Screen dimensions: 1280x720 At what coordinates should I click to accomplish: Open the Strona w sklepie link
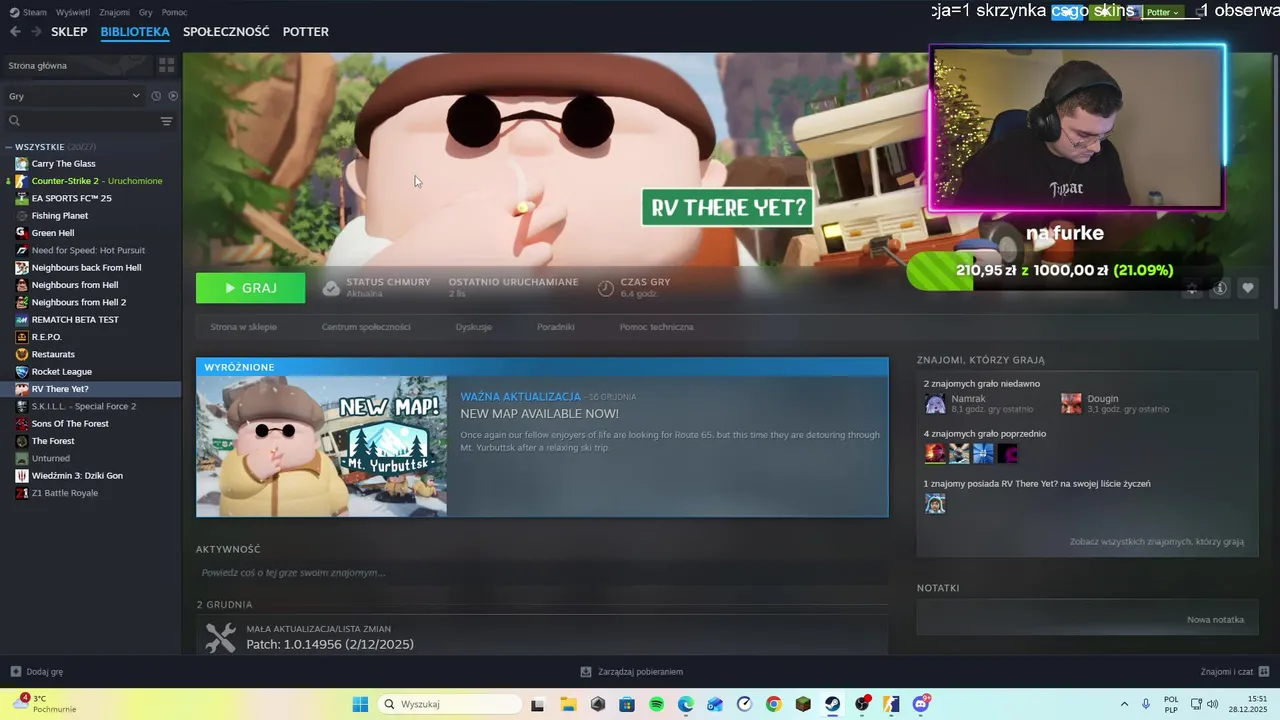(243, 327)
